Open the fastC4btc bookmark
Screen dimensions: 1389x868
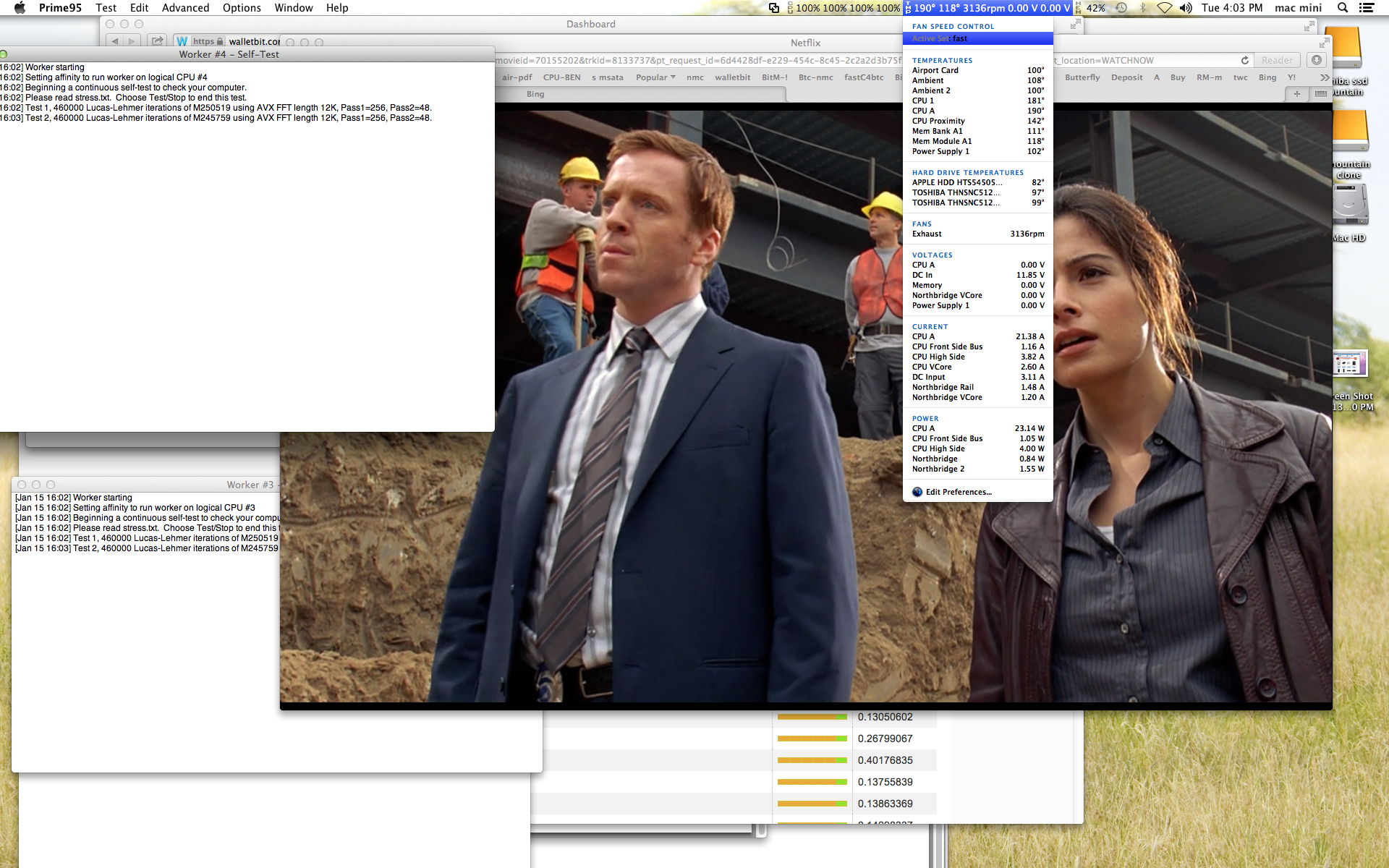tap(863, 77)
